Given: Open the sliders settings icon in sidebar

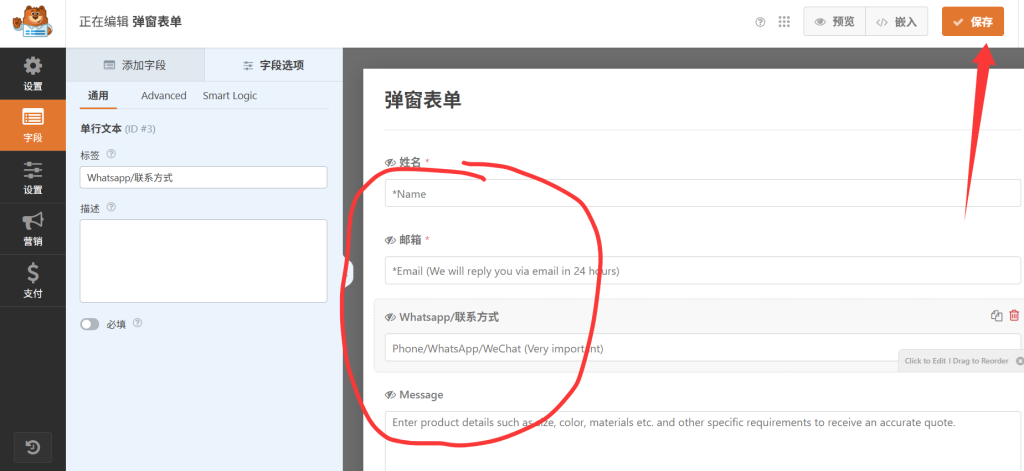Looking at the screenshot, I should [x=33, y=176].
